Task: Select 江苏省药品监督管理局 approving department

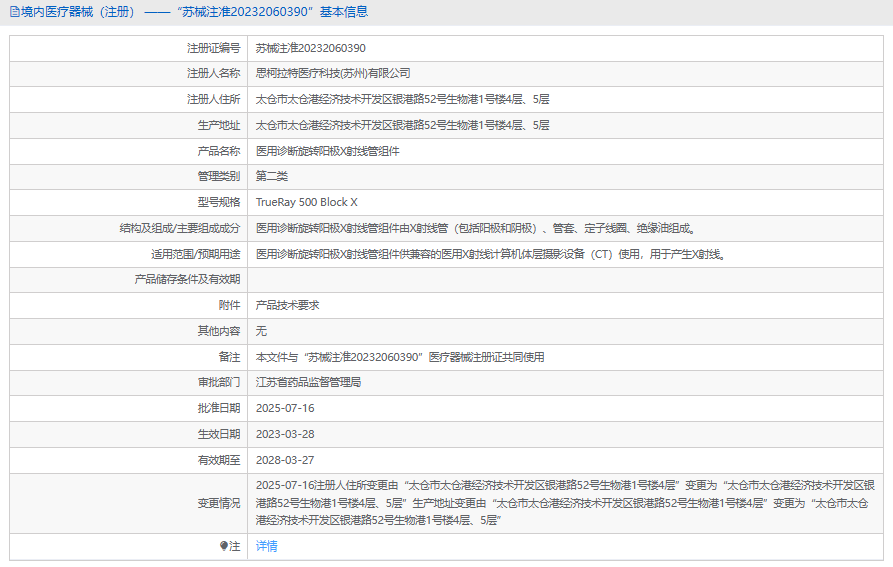Action: click(x=308, y=383)
